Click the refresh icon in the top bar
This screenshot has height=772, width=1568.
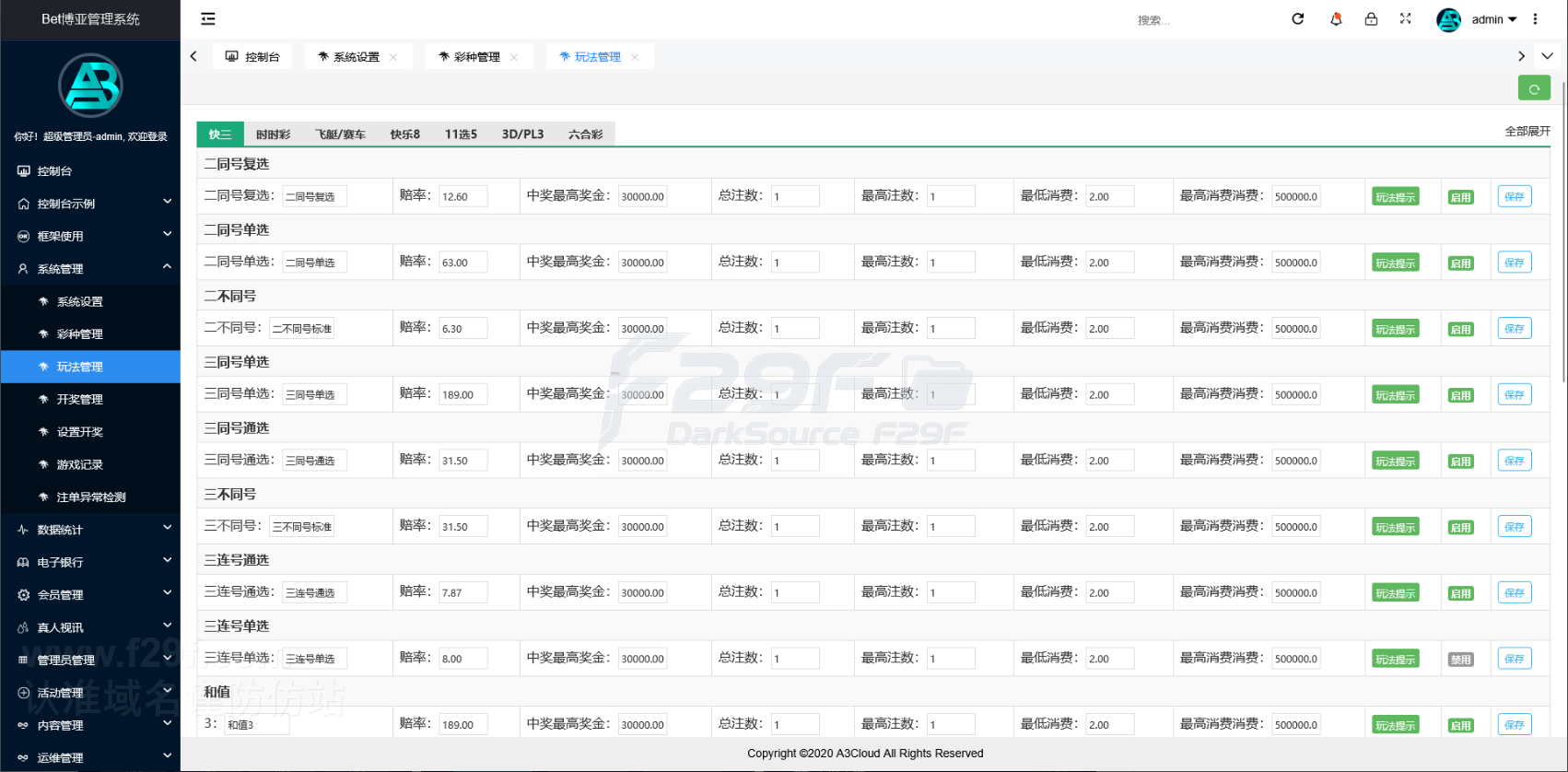1298,18
